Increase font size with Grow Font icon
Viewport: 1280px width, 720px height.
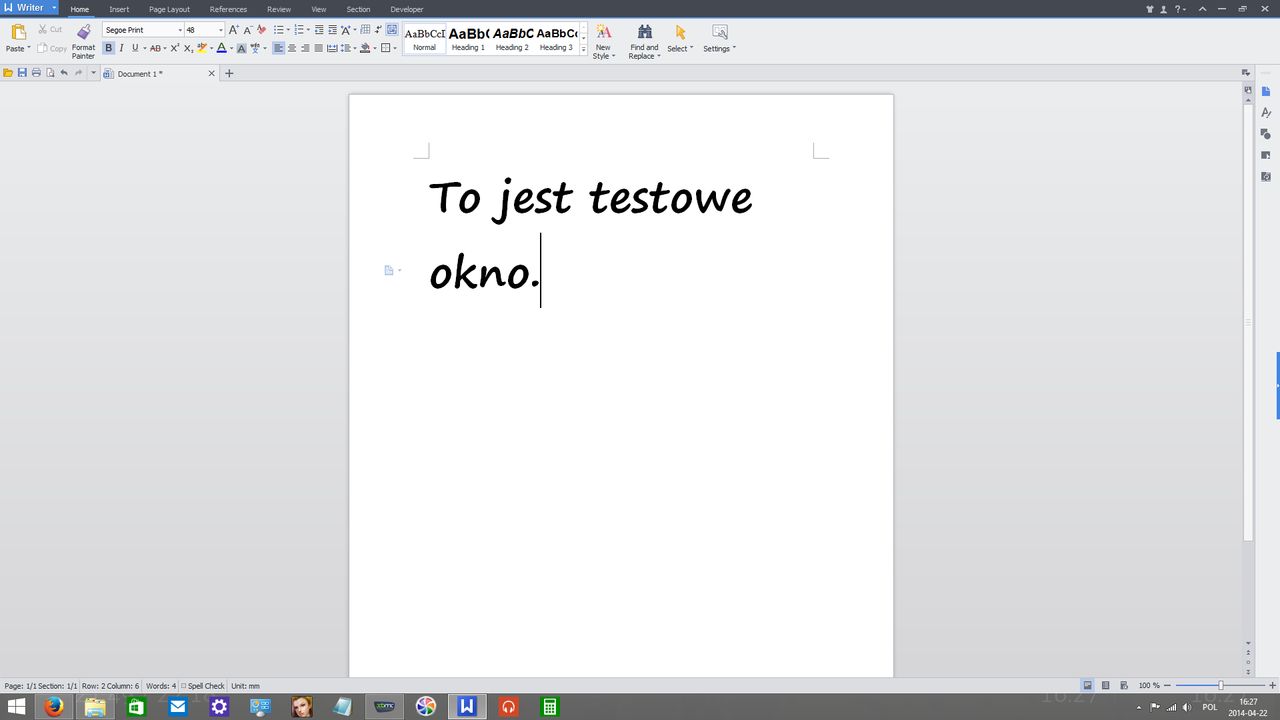point(234,30)
